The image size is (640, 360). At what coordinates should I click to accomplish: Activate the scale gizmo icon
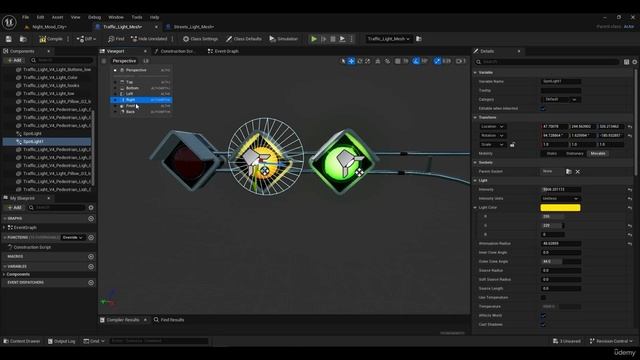367,61
